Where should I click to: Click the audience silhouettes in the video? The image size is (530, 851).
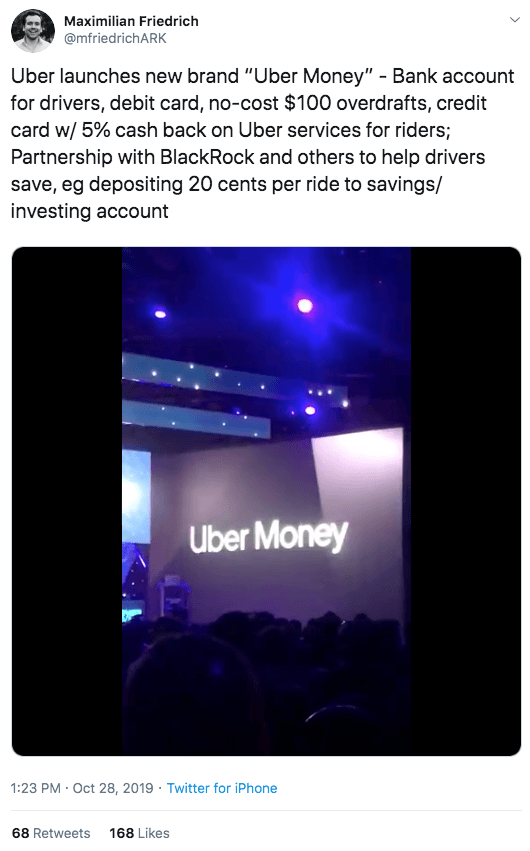pyautogui.click(x=266, y=684)
